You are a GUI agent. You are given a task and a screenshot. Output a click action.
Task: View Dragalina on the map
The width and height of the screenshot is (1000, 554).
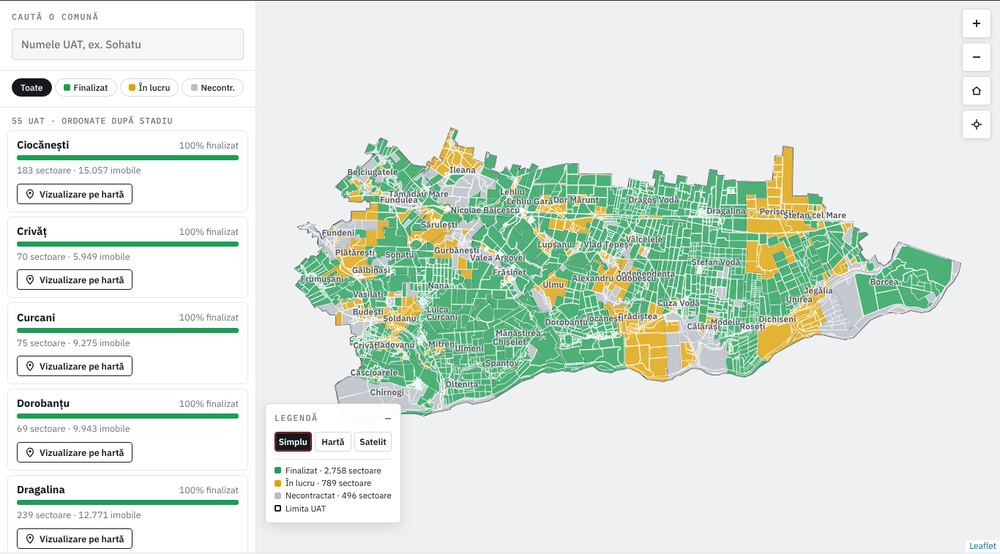(75, 539)
